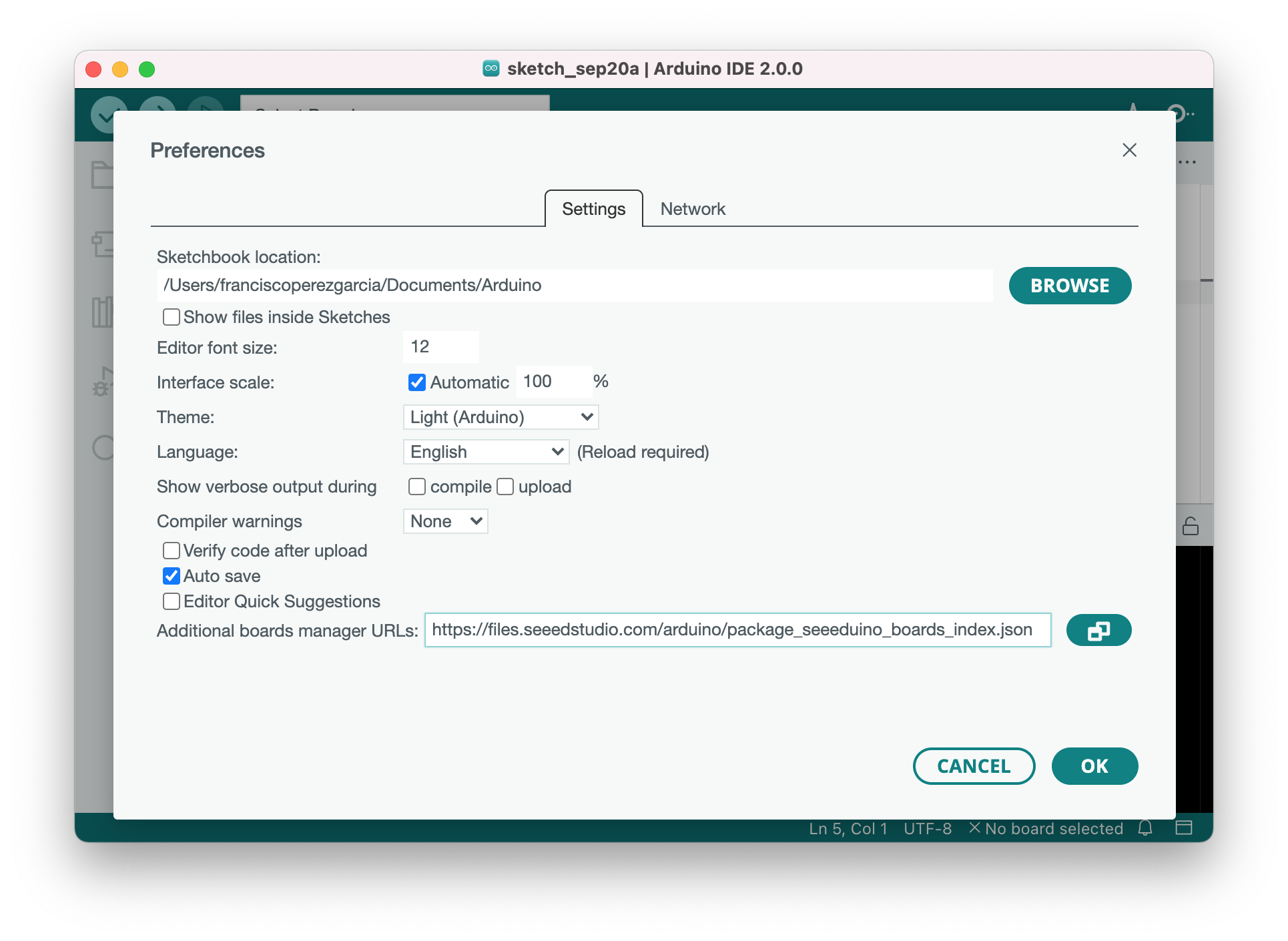1288x941 pixels.
Task: Open the Library Manager sidebar icon
Action: [102, 312]
